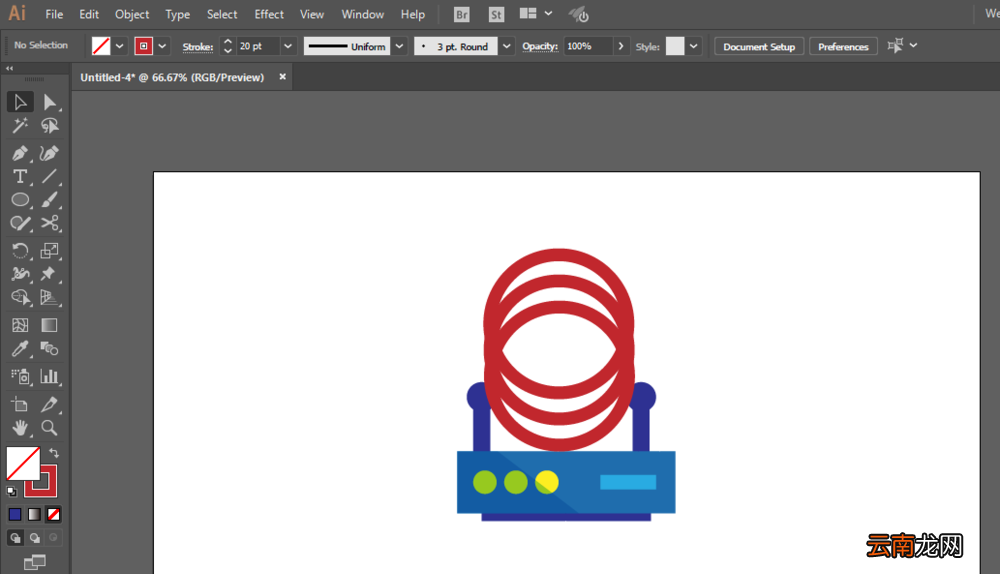Select the Blend tool

point(50,349)
